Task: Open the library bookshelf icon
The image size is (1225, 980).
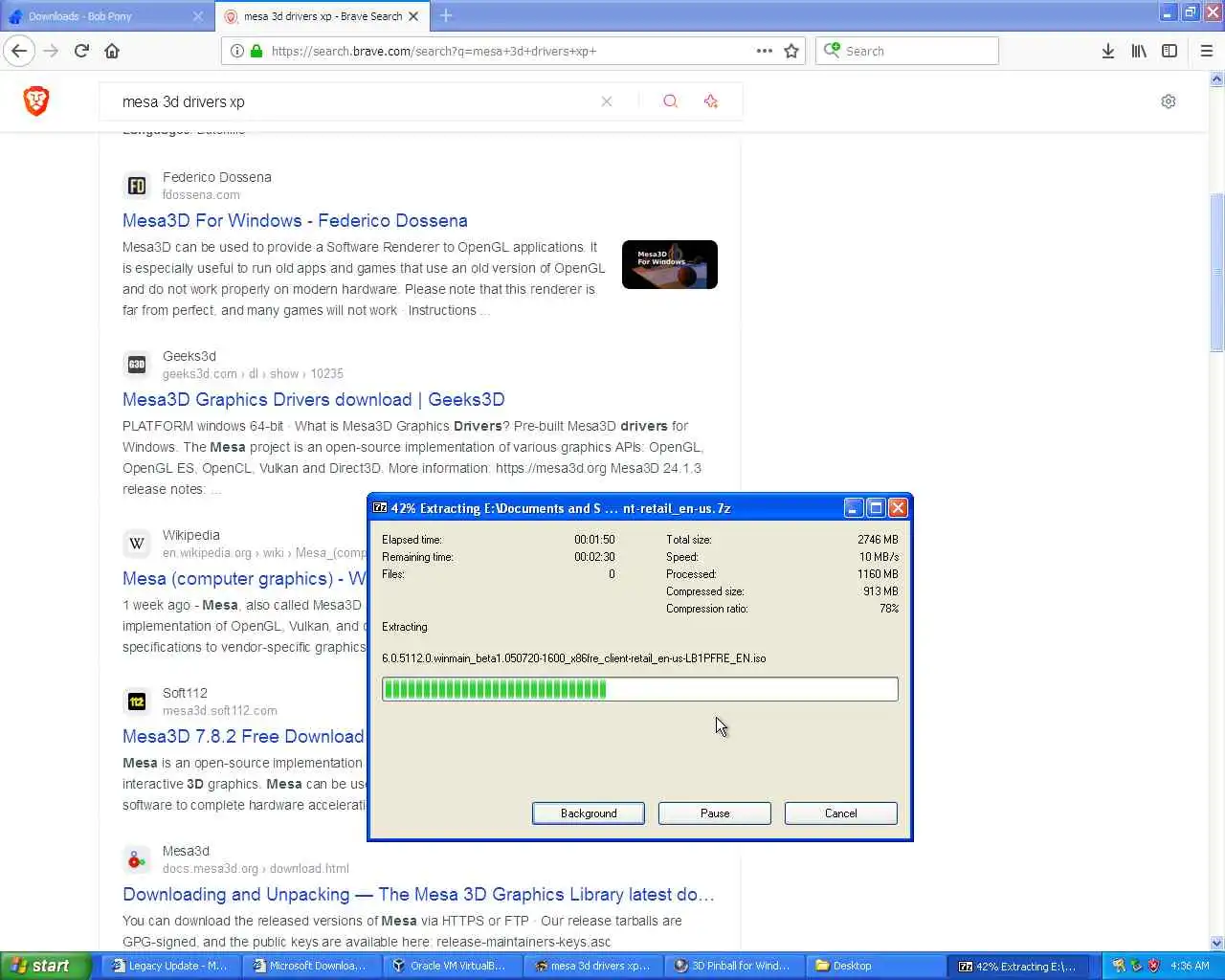Action: (x=1139, y=51)
